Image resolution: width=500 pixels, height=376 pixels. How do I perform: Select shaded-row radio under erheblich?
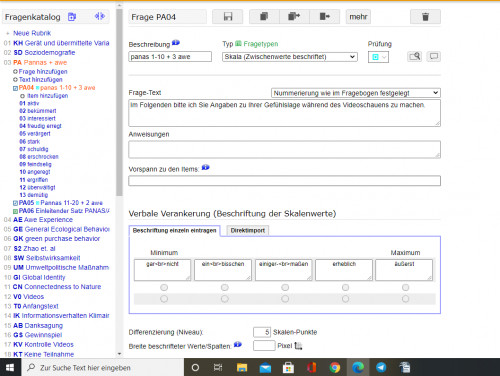click(x=345, y=299)
